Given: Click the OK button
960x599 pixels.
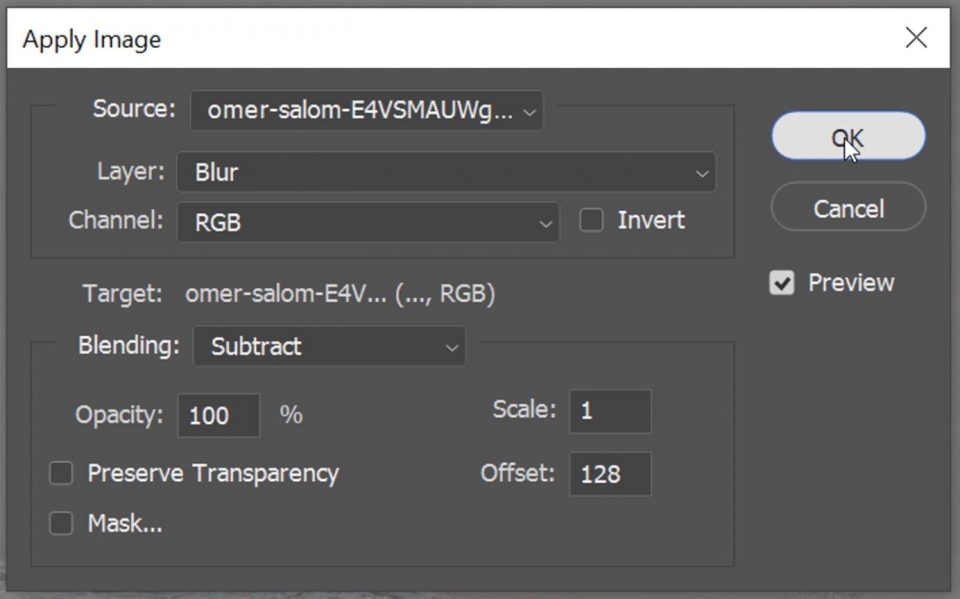Looking at the screenshot, I should point(847,136).
